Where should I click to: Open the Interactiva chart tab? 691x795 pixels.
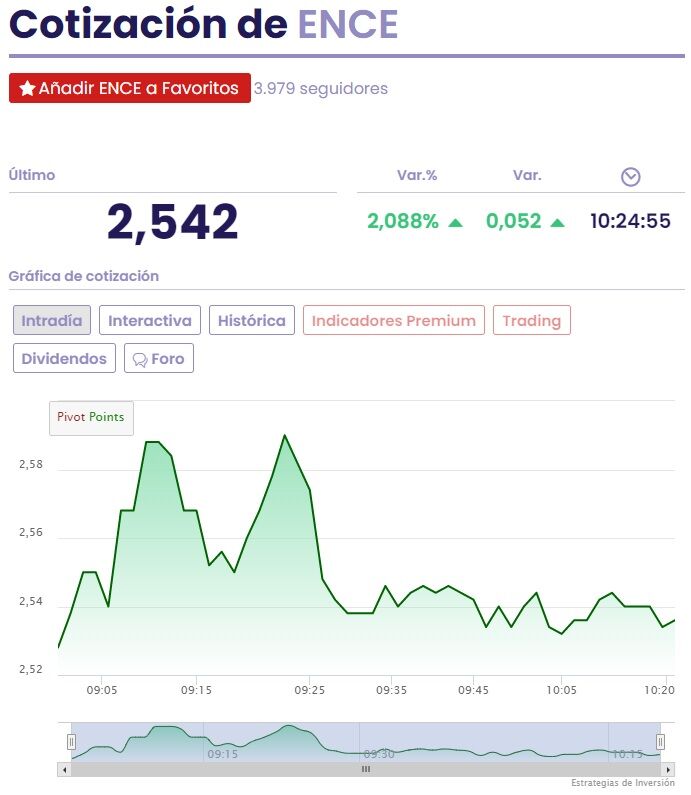[x=150, y=320]
